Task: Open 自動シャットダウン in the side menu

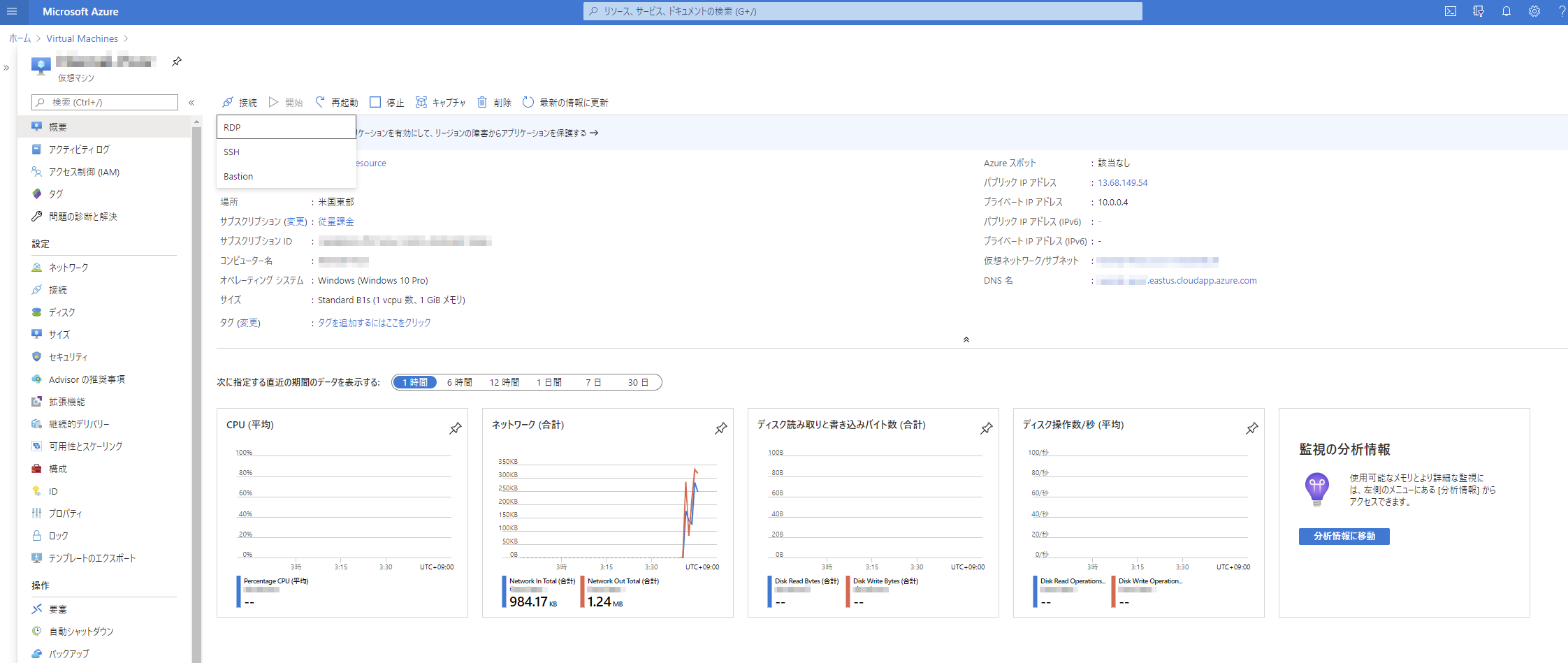Action: 105,632
